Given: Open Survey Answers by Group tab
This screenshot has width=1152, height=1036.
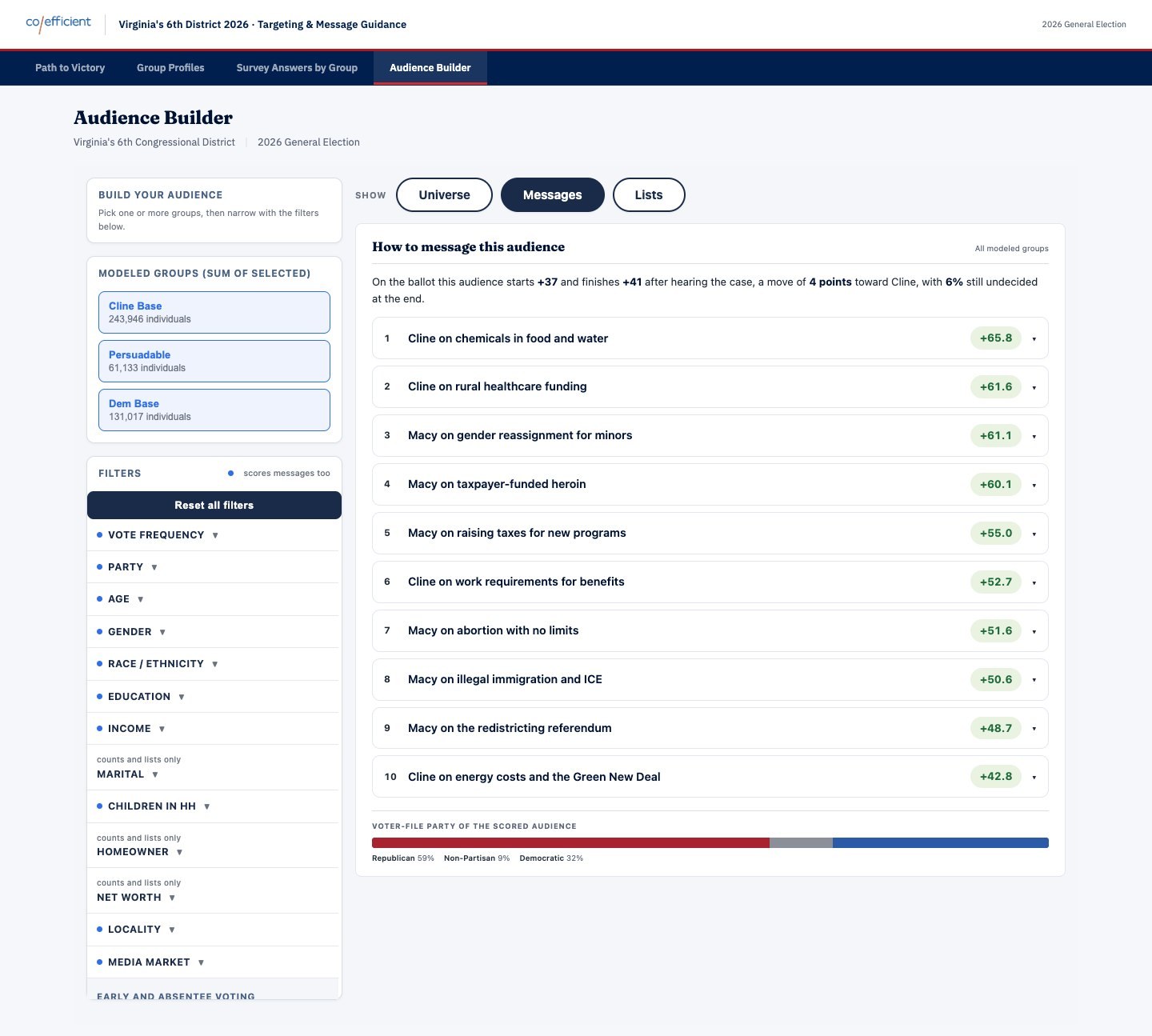Looking at the screenshot, I should 297,68.
